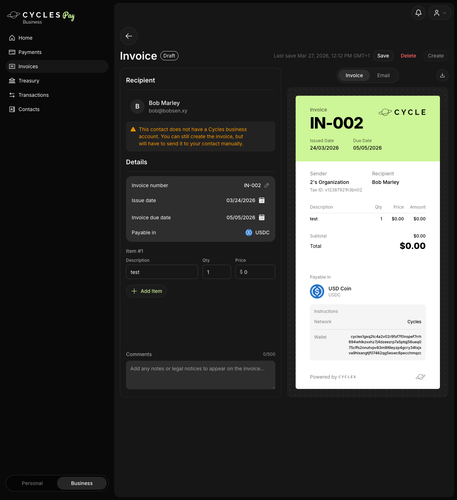Image resolution: width=457 pixels, height=500 pixels.
Task: Go to Payments in the sidebar
Action: [x=57, y=52]
